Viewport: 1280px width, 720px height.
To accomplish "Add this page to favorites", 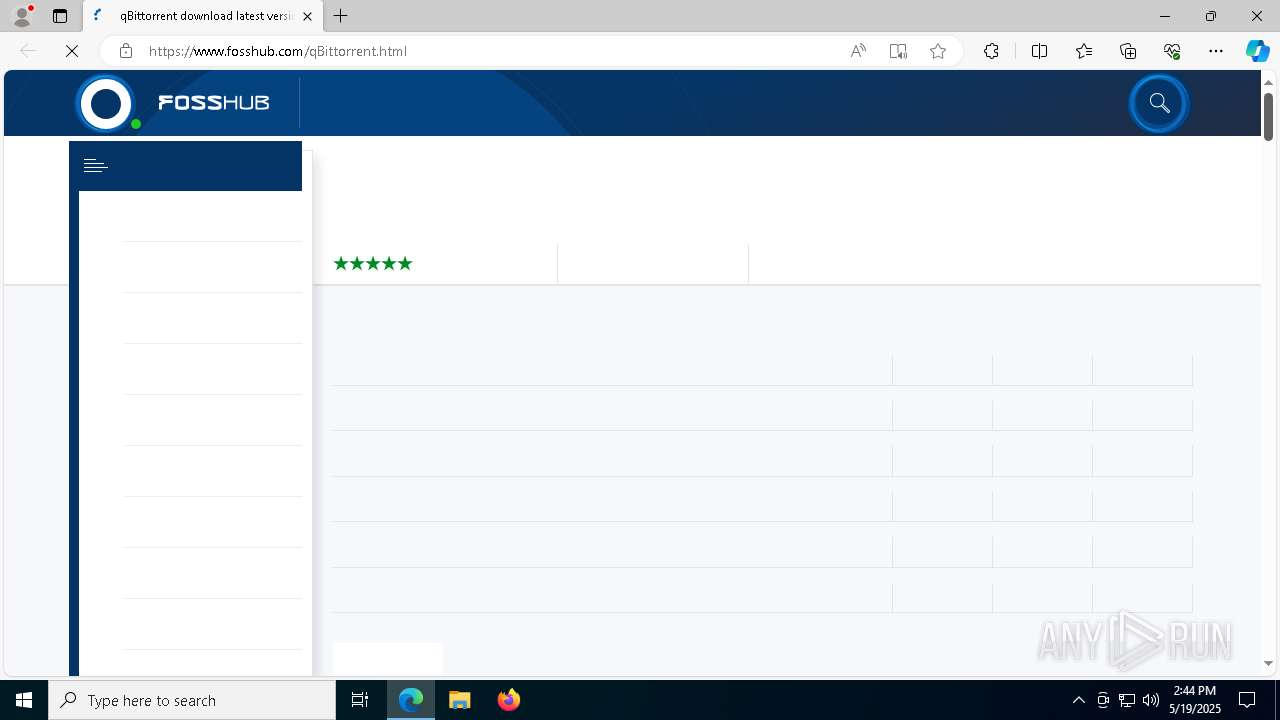I will pyautogui.click(x=938, y=51).
